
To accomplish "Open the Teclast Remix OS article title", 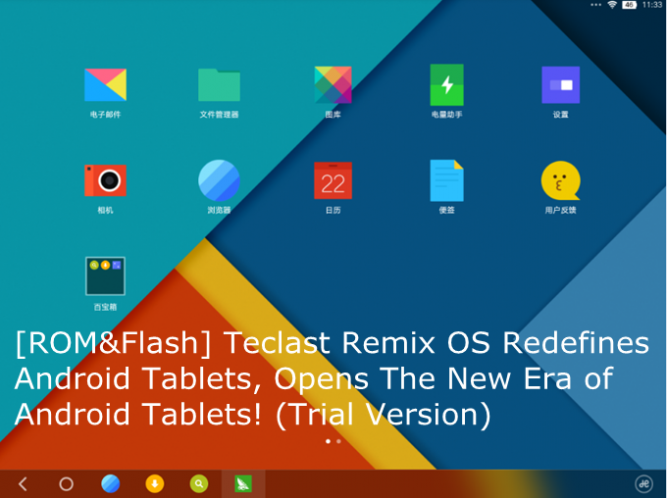I will (333, 378).
